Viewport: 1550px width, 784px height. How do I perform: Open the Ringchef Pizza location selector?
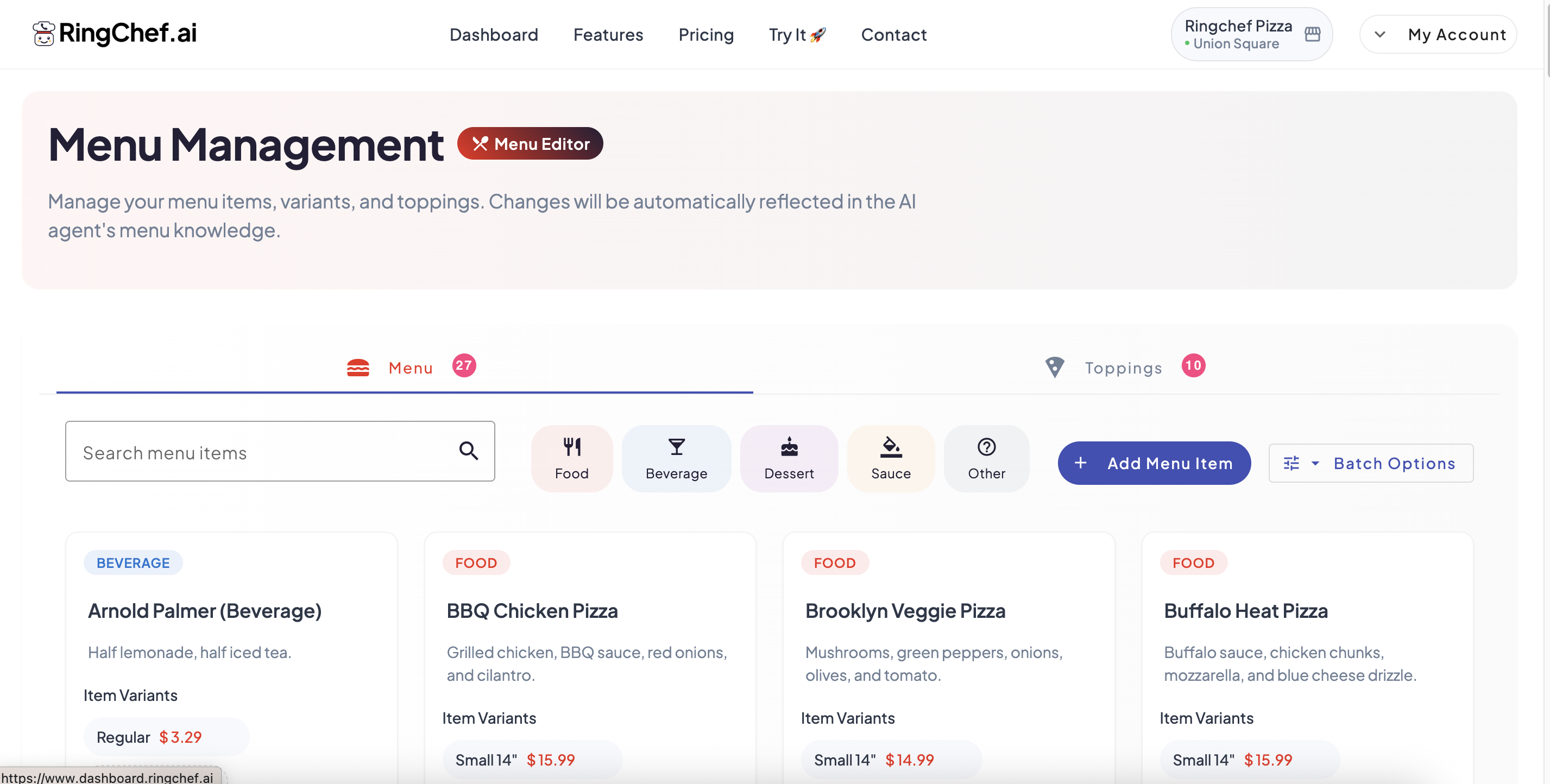1251,34
